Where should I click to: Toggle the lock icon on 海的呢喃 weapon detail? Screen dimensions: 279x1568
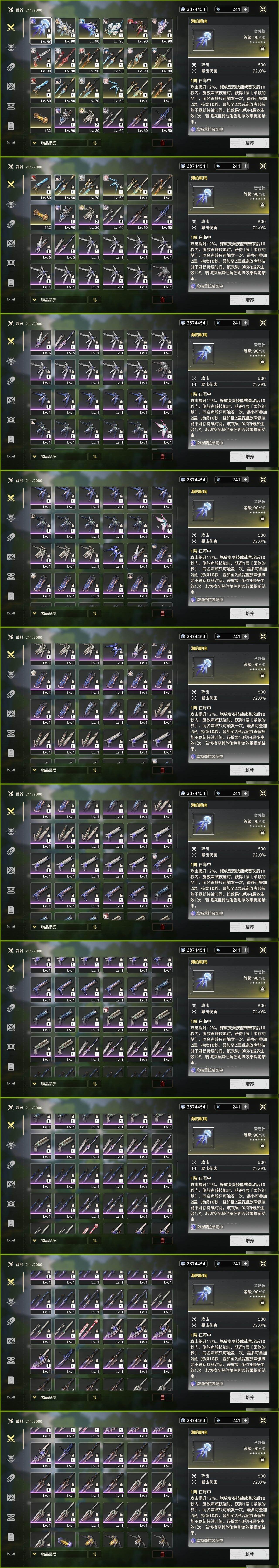(x=263, y=48)
